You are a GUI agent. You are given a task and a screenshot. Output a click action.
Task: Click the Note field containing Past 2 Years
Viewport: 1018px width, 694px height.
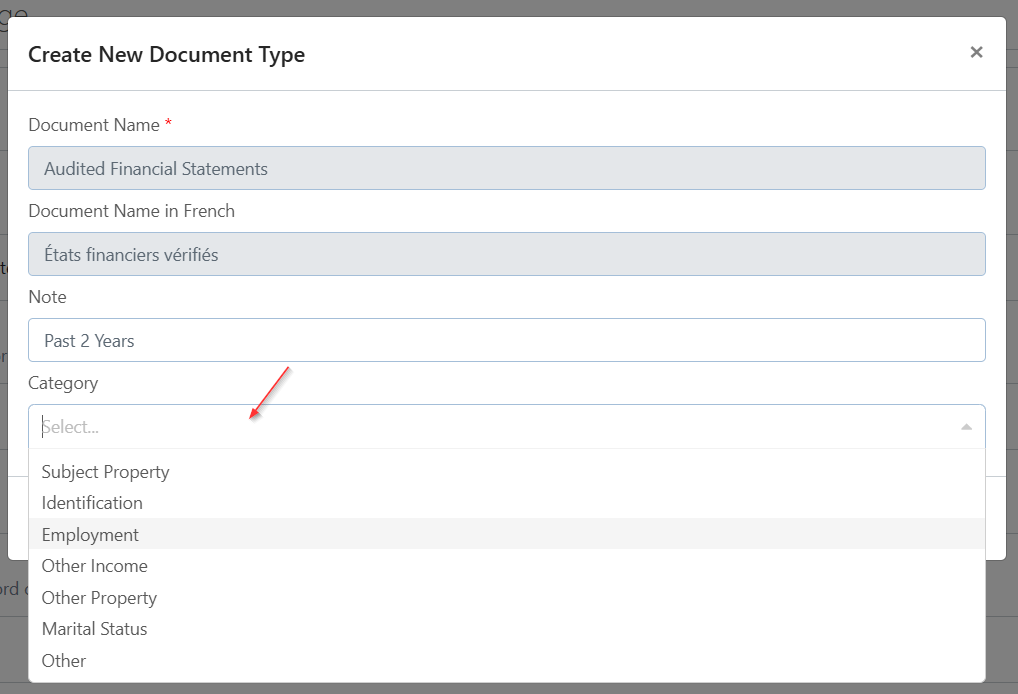coord(506,341)
